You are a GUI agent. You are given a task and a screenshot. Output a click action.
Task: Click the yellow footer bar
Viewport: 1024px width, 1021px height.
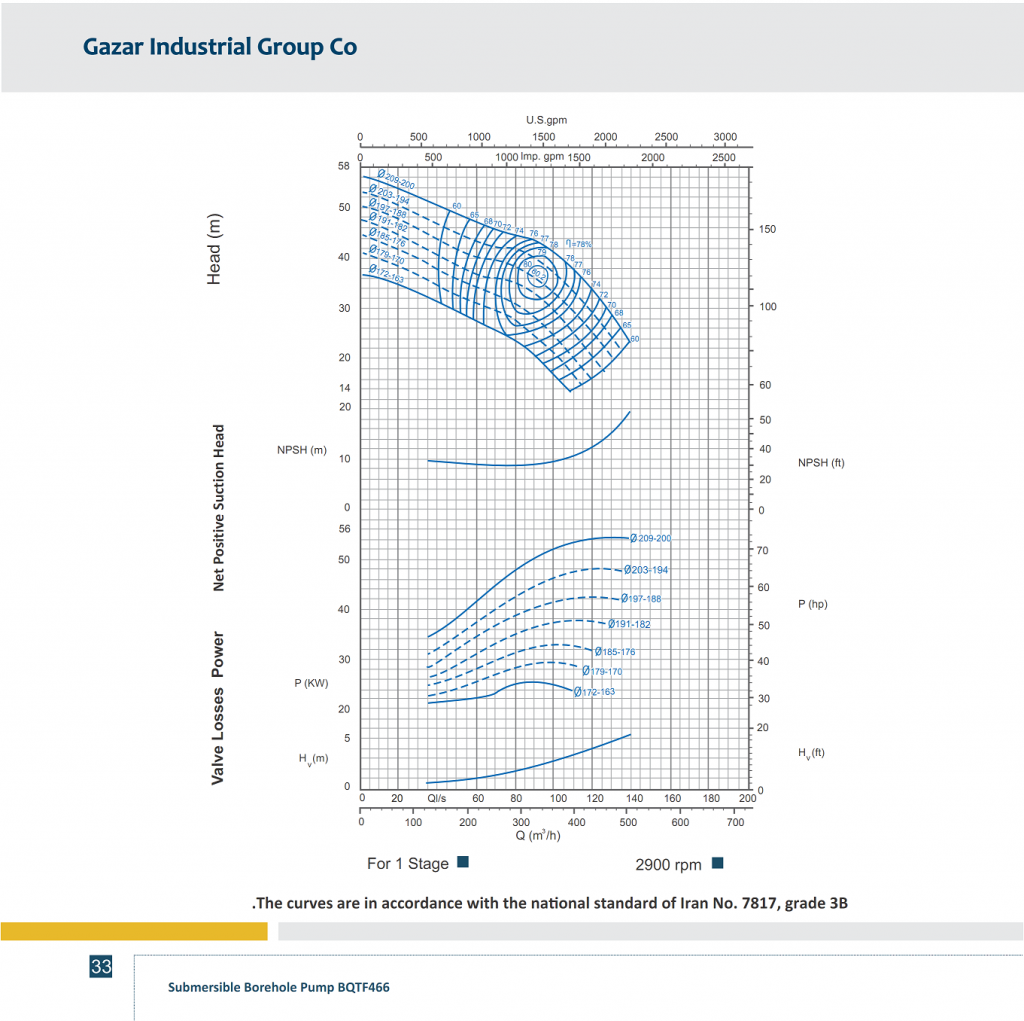click(x=134, y=931)
